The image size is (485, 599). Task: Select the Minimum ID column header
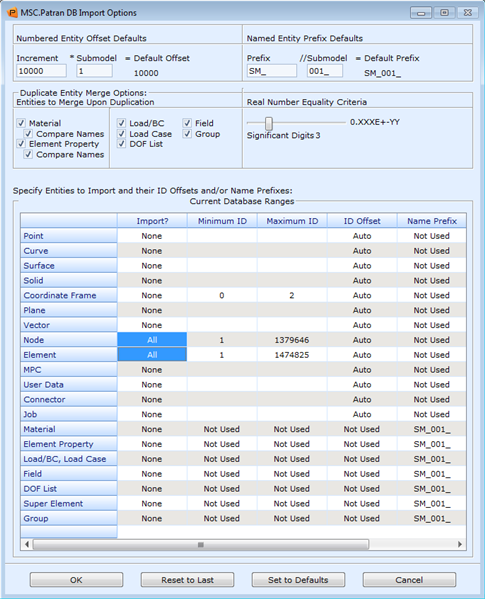(222, 221)
